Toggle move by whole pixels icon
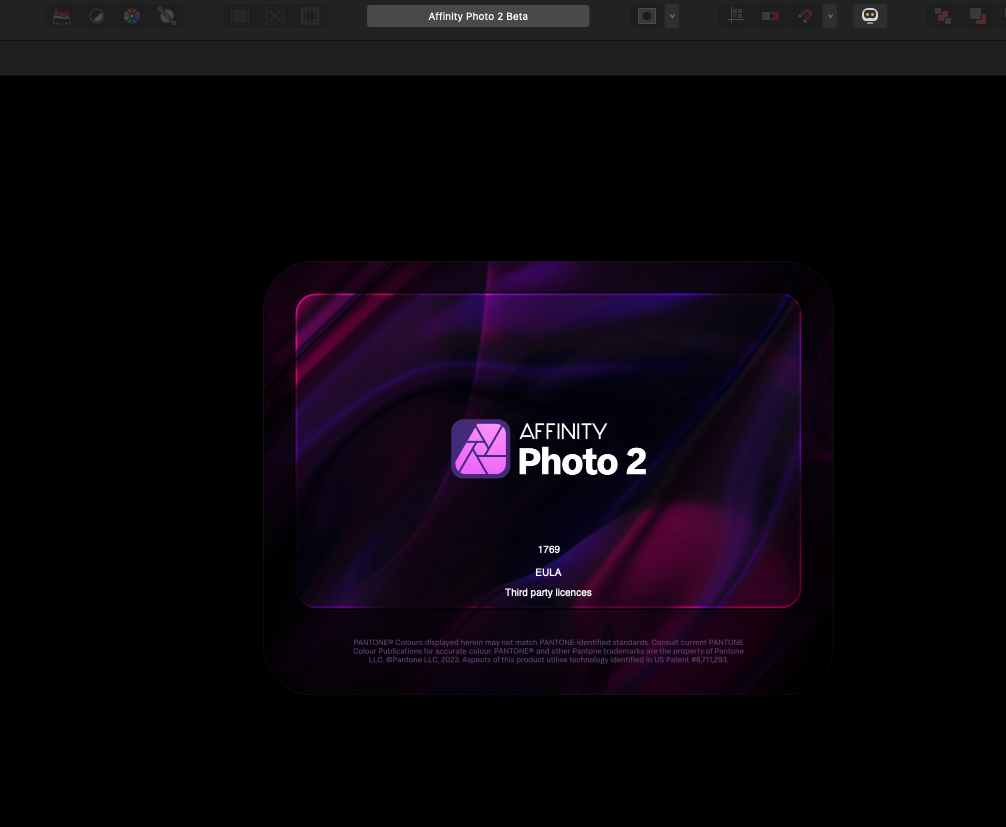This screenshot has width=1006, height=827. tap(771, 16)
